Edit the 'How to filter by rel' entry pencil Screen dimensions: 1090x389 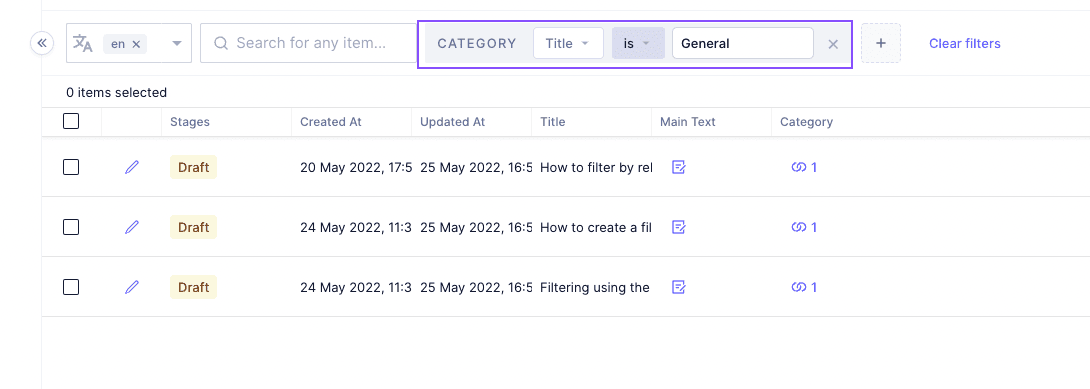[131, 167]
